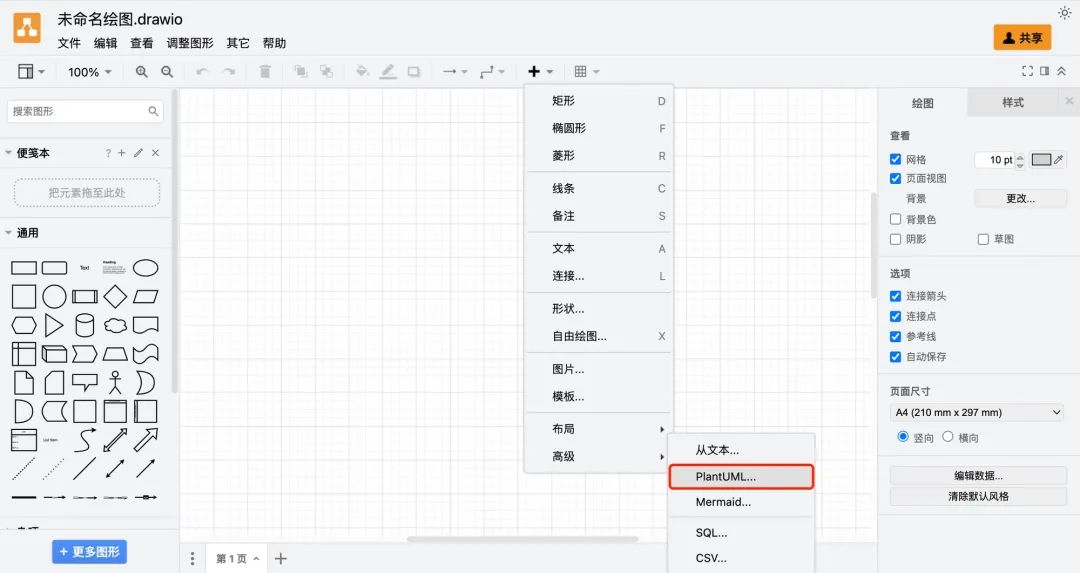Click the search magnifier in shape search
The width and height of the screenshot is (1080, 573).
click(x=153, y=111)
